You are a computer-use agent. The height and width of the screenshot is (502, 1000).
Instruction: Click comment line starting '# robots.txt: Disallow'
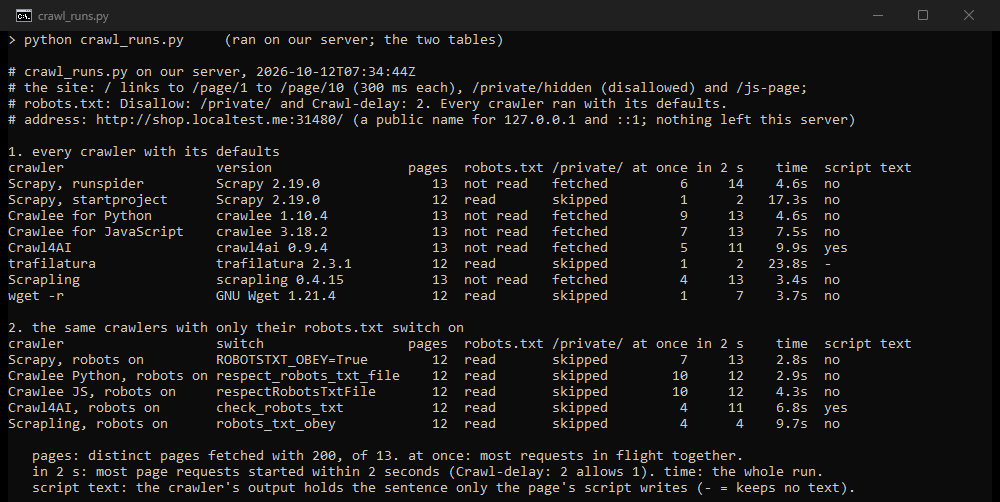pyautogui.click(x=367, y=103)
